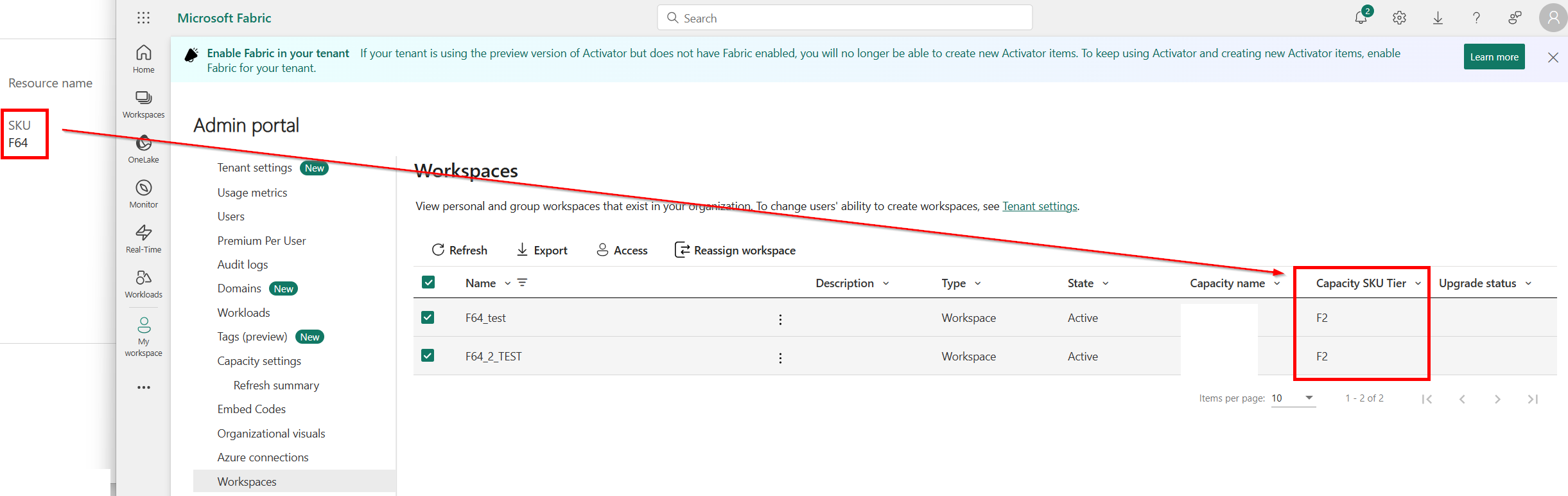Image resolution: width=1568 pixels, height=496 pixels.
Task: Follow the Tenant settings hyperlink
Action: click(x=1040, y=206)
